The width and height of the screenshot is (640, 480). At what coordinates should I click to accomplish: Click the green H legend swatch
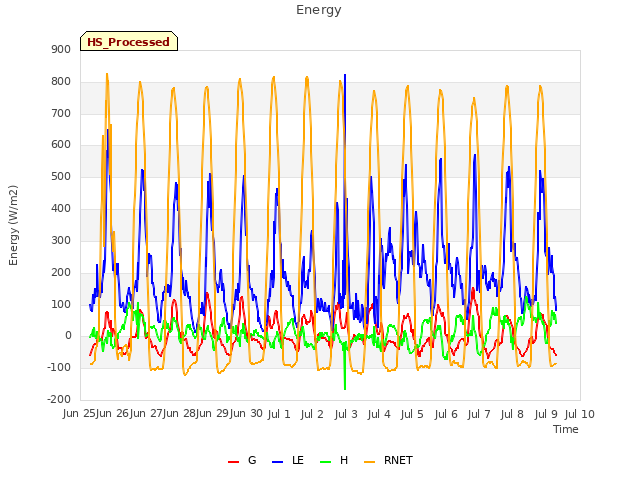[x=325, y=462]
